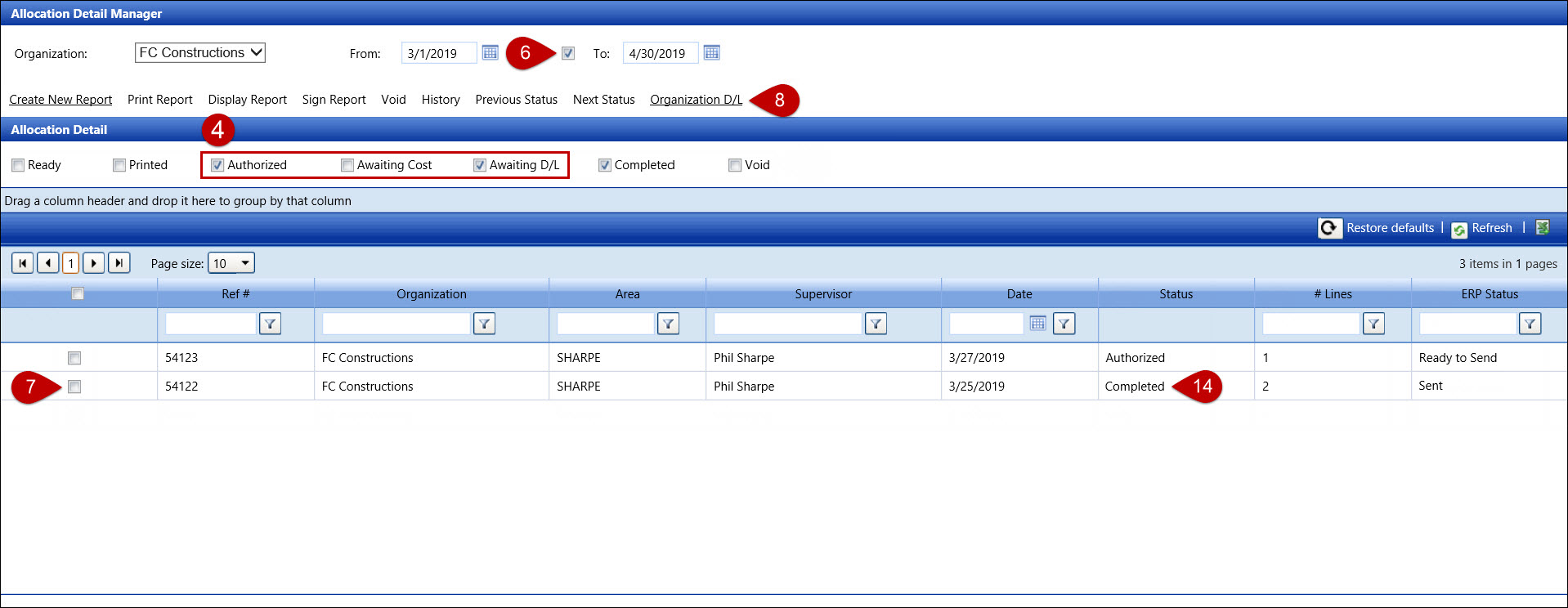1568x608 pixels.
Task: Open the From date calendar picker
Action: click(490, 53)
